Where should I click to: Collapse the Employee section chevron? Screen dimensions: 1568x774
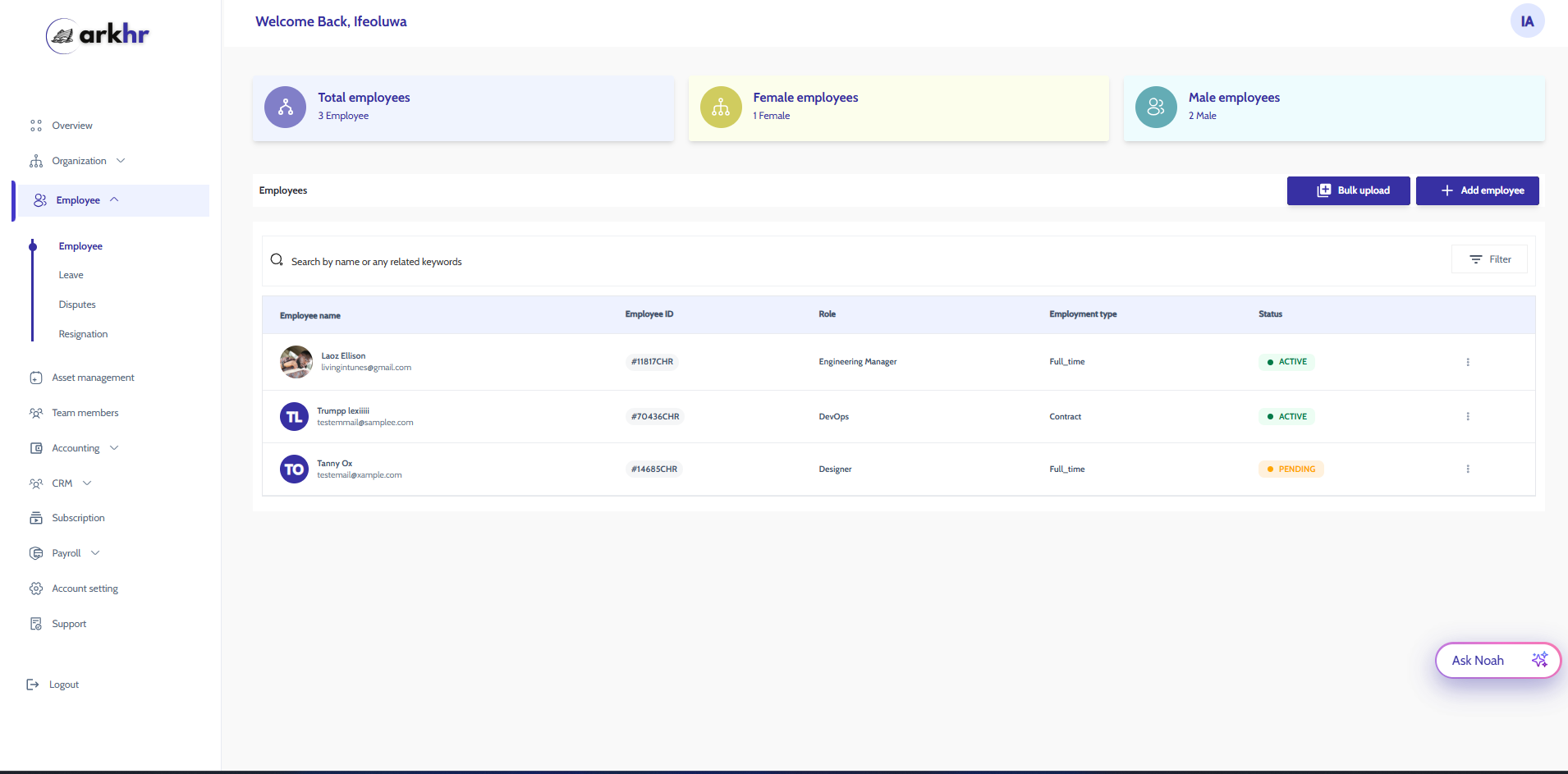point(114,199)
